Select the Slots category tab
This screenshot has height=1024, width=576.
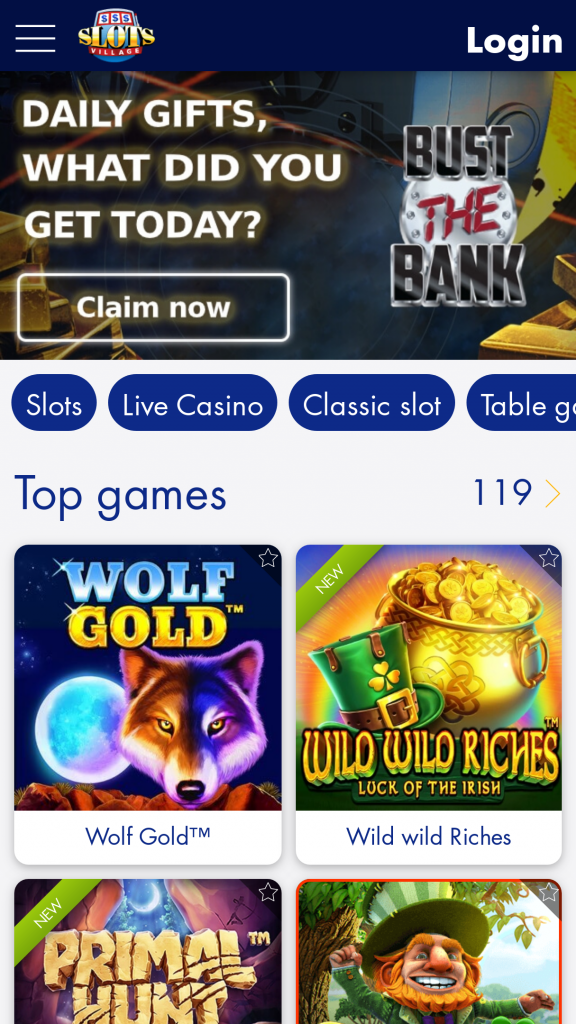click(54, 403)
